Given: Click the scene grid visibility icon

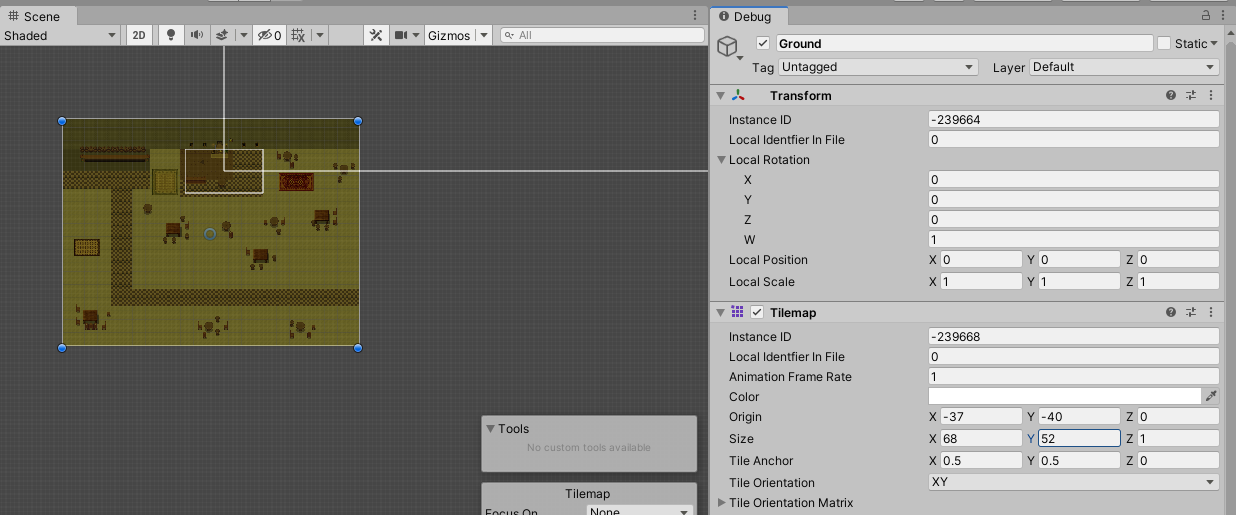Looking at the screenshot, I should point(298,35).
